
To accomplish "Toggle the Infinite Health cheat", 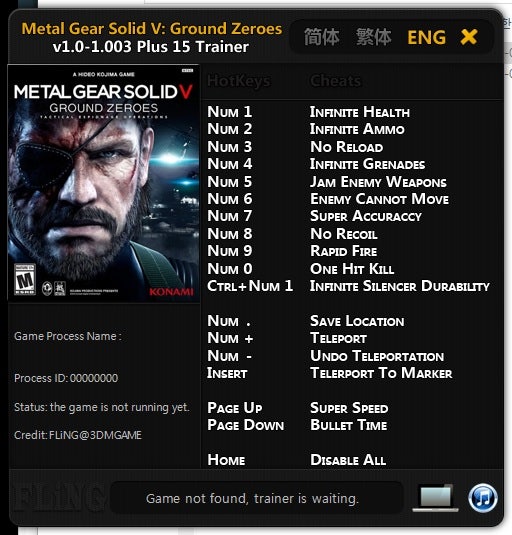I will [x=360, y=112].
